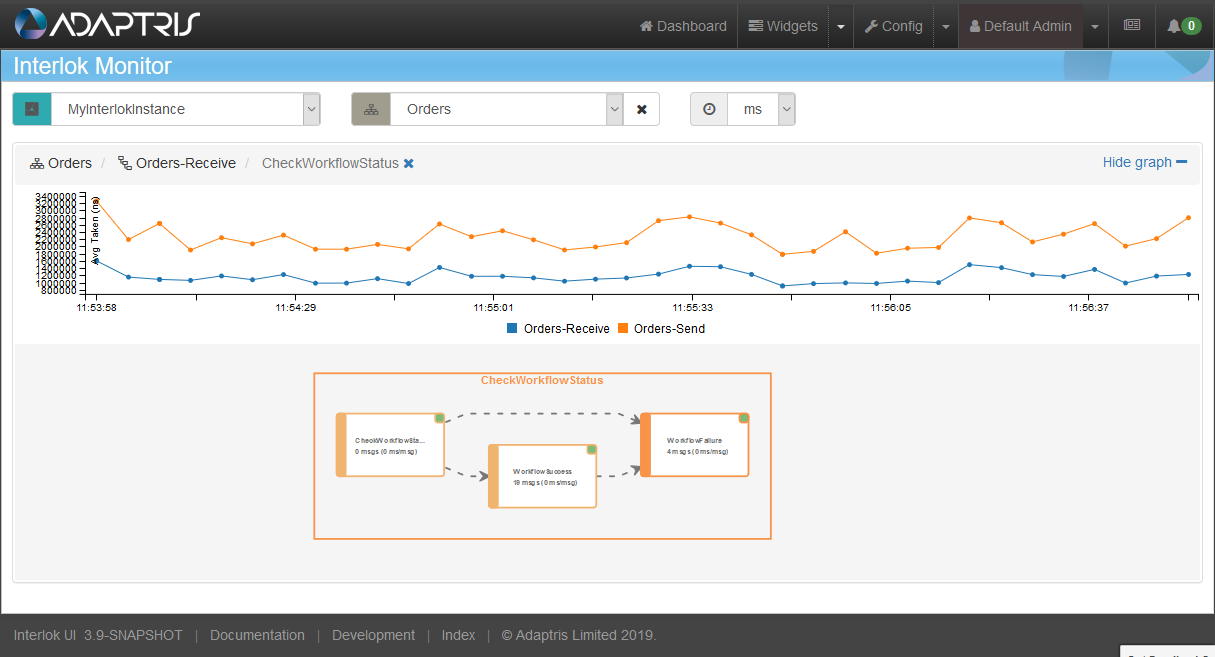Clear the Orders channel selection
Viewport: 1215px width, 657px height.
642,109
